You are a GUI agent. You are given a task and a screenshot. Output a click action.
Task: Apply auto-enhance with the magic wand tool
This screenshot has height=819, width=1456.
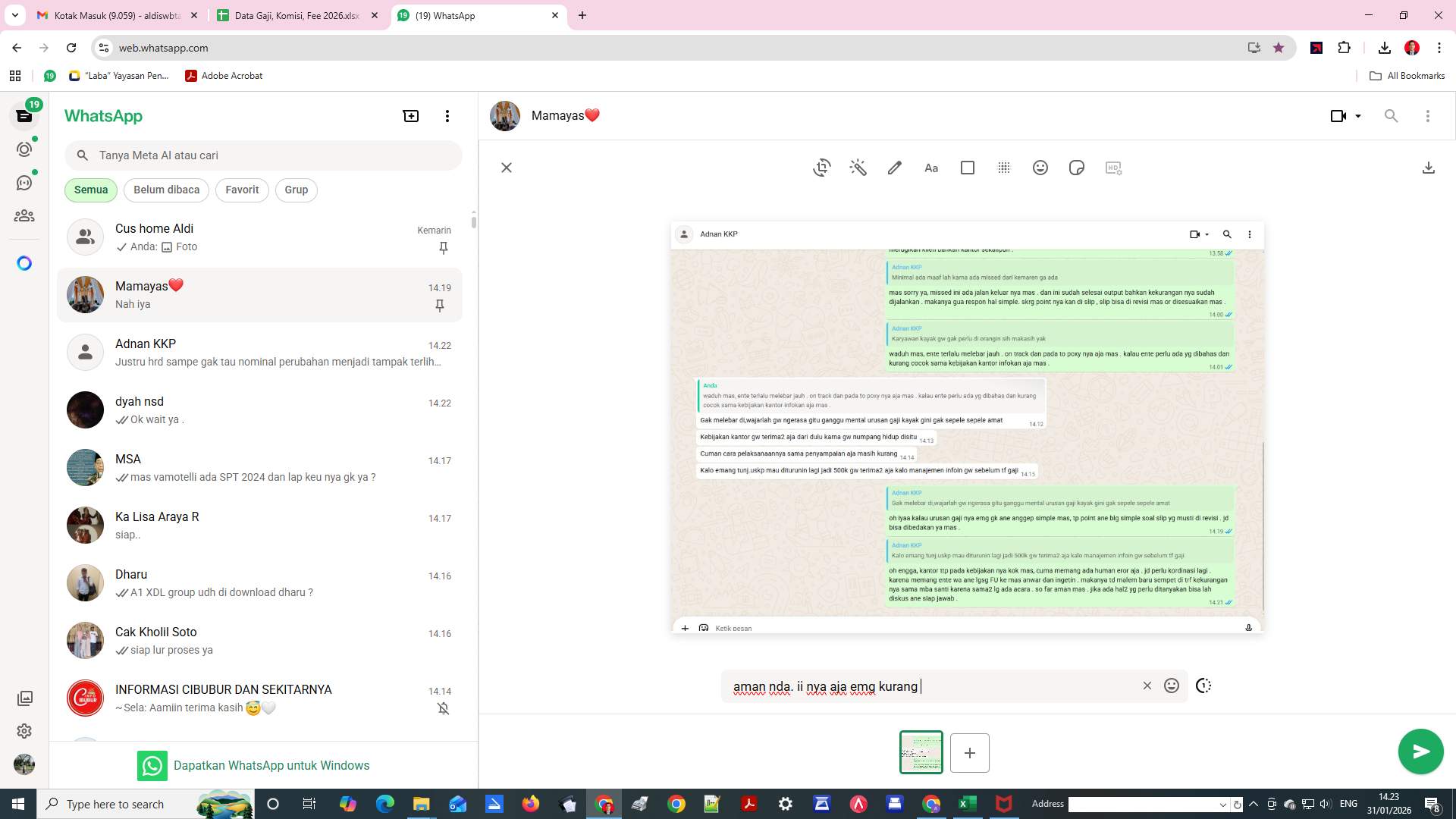tap(858, 168)
